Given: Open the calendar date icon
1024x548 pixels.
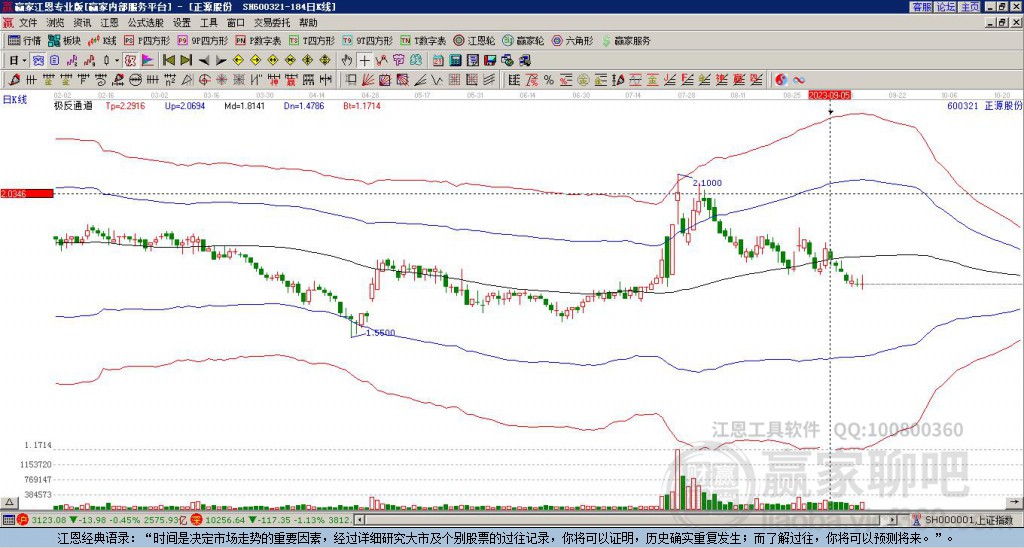Looking at the screenshot, I should 438,60.
